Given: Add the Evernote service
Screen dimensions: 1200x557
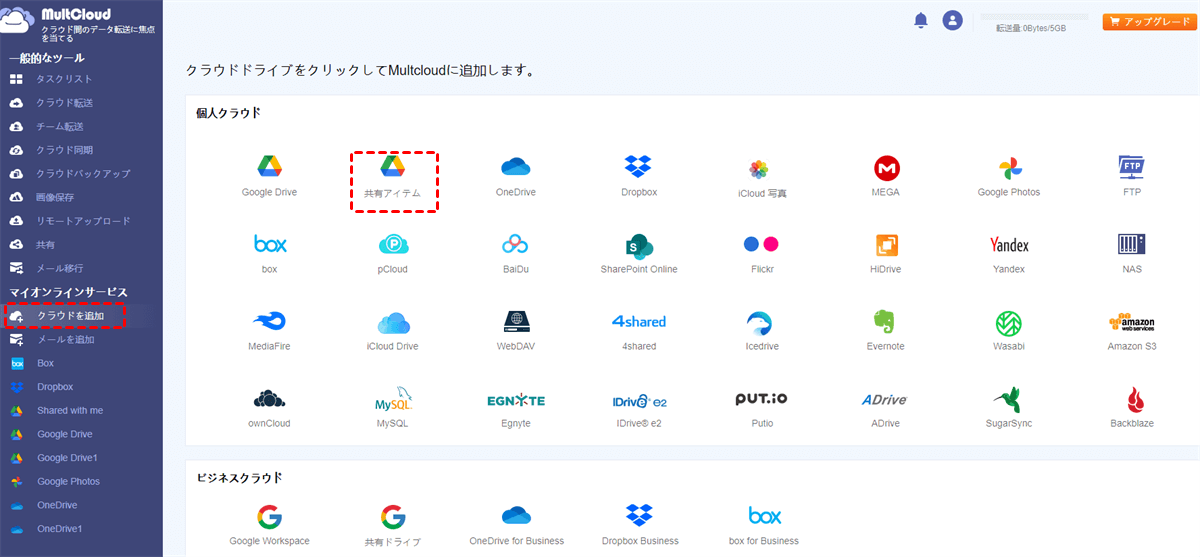Looking at the screenshot, I should [885, 321].
